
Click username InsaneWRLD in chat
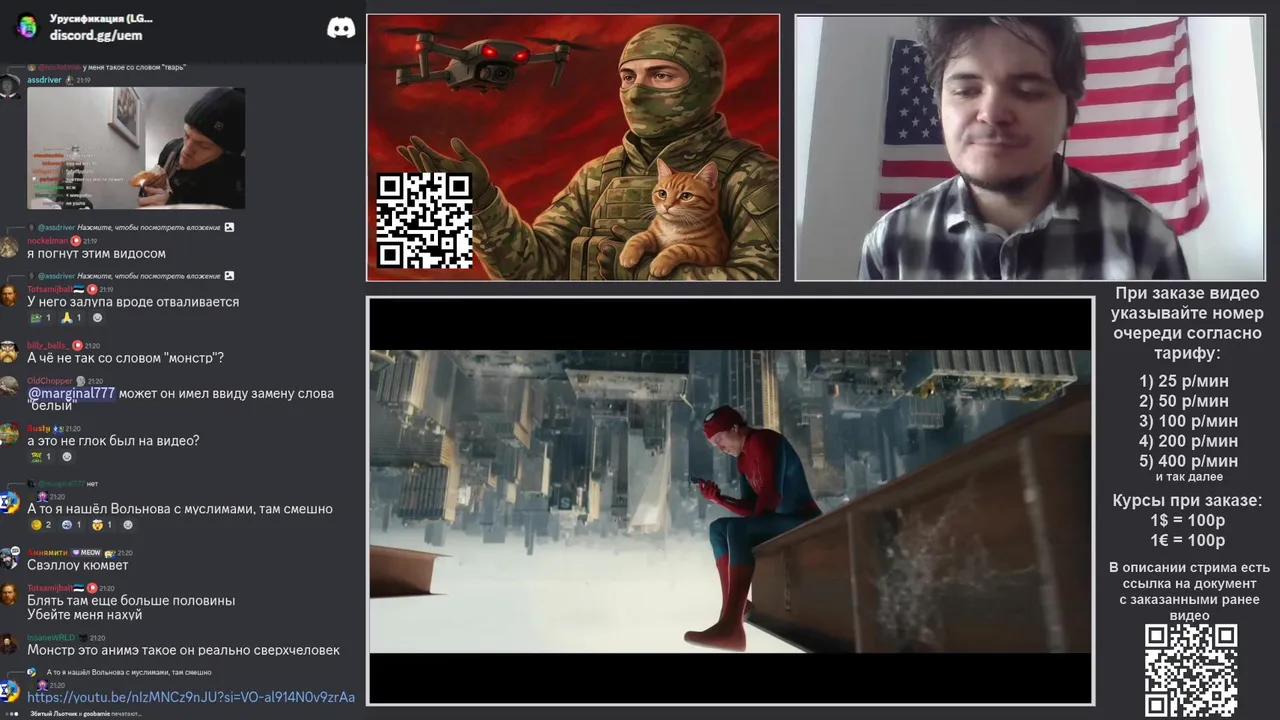[51, 638]
